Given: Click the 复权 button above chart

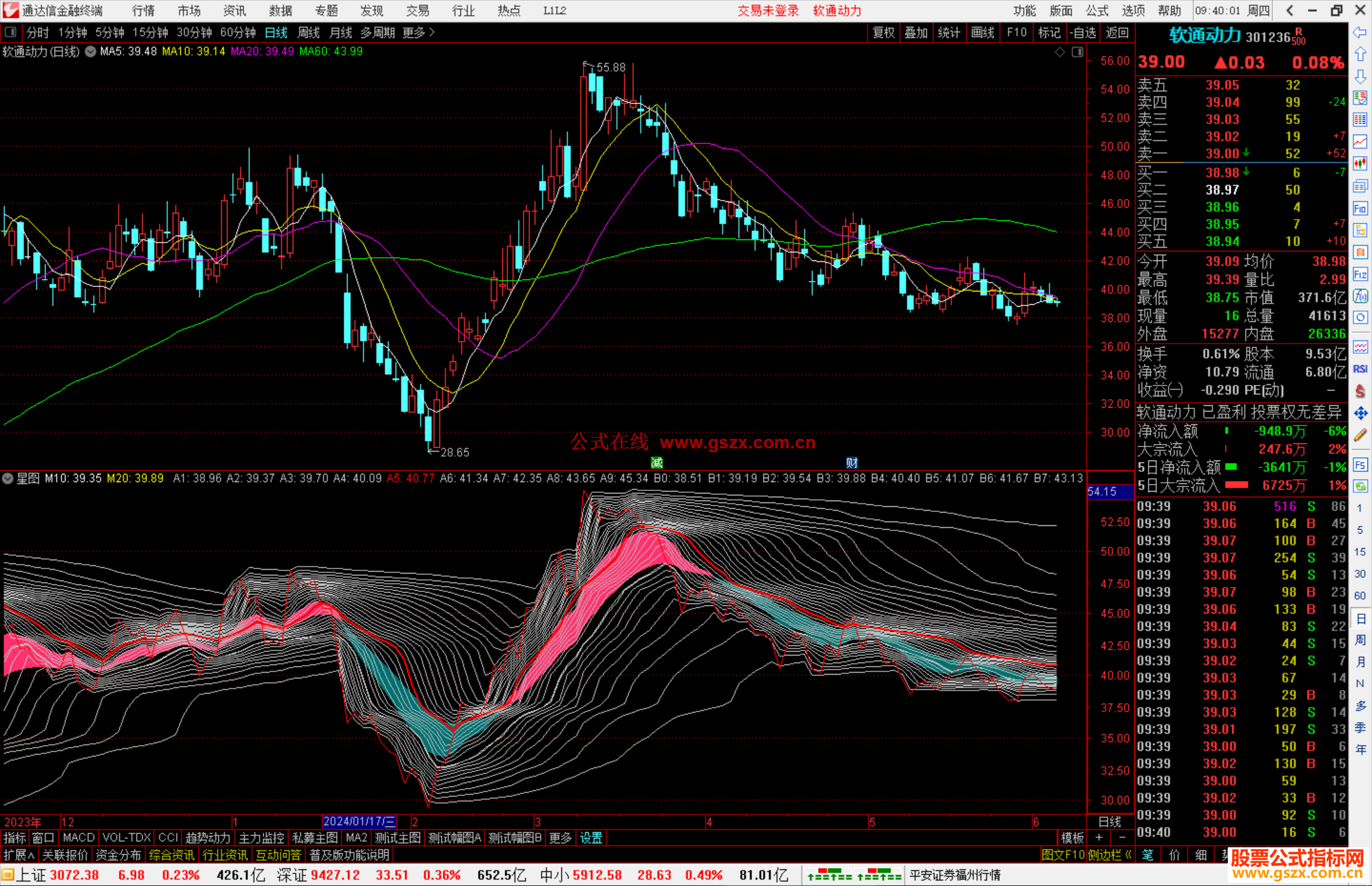Looking at the screenshot, I should click(x=883, y=32).
